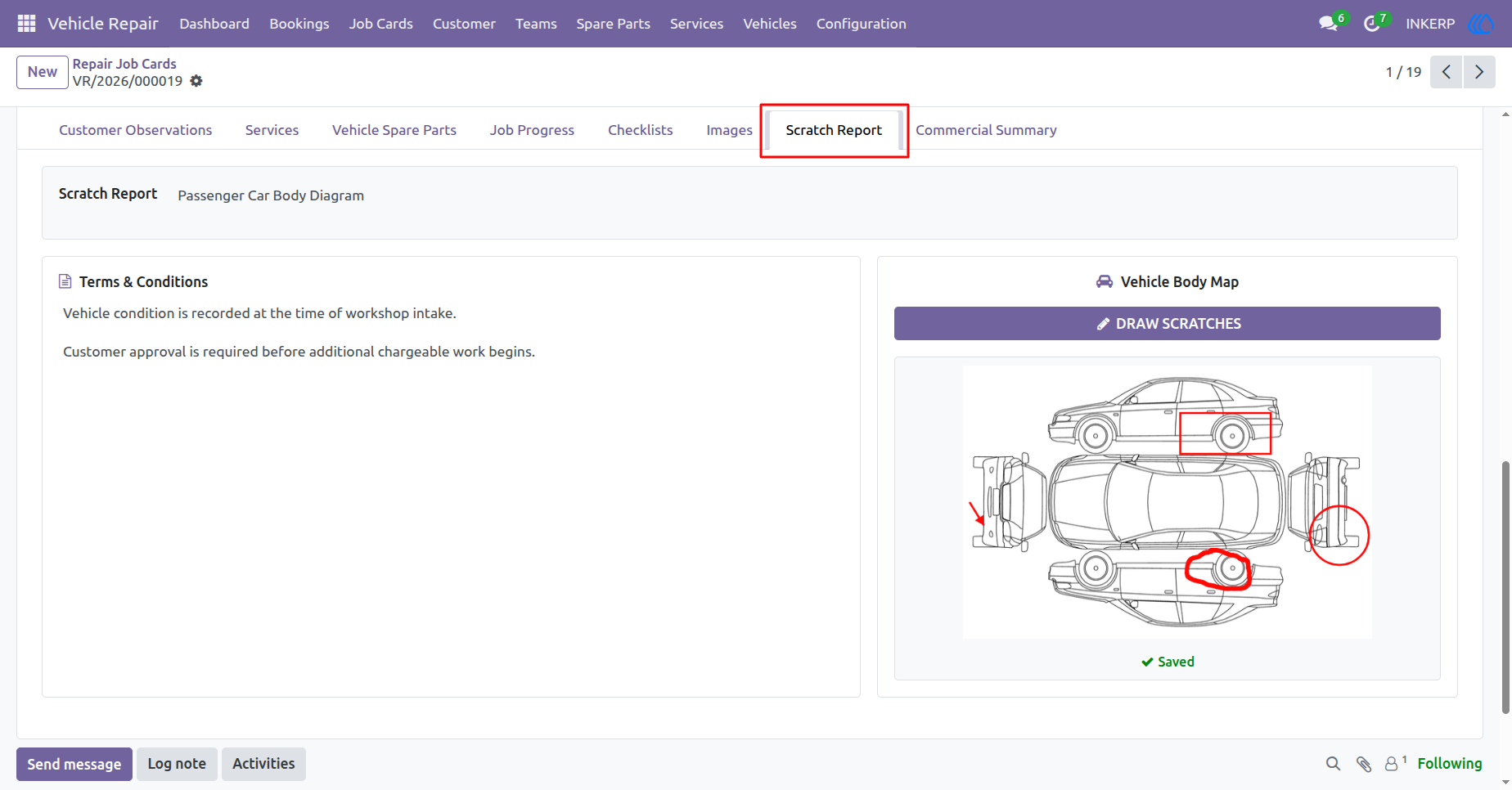Open the Teams menu

536,24
